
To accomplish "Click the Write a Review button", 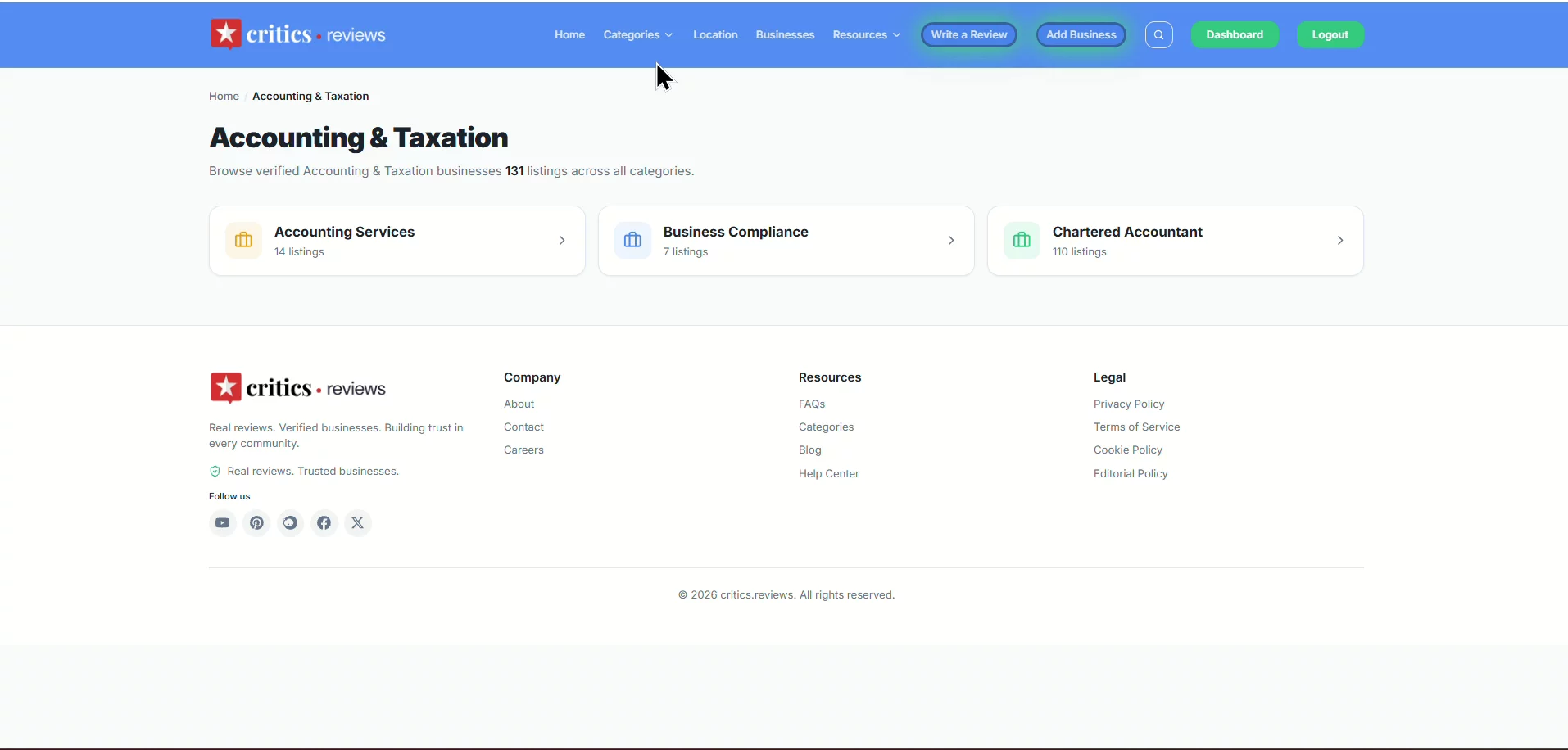I will click(x=970, y=35).
